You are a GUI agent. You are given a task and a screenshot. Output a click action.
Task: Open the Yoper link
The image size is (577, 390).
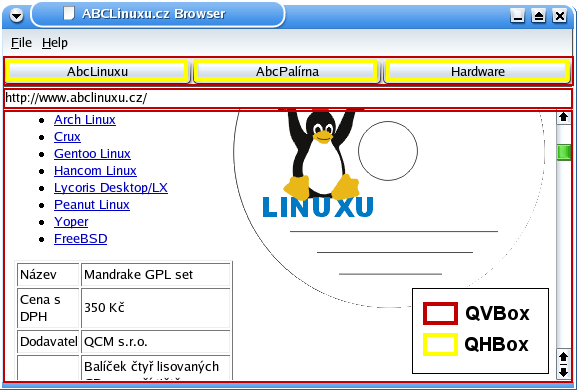tap(71, 222)
